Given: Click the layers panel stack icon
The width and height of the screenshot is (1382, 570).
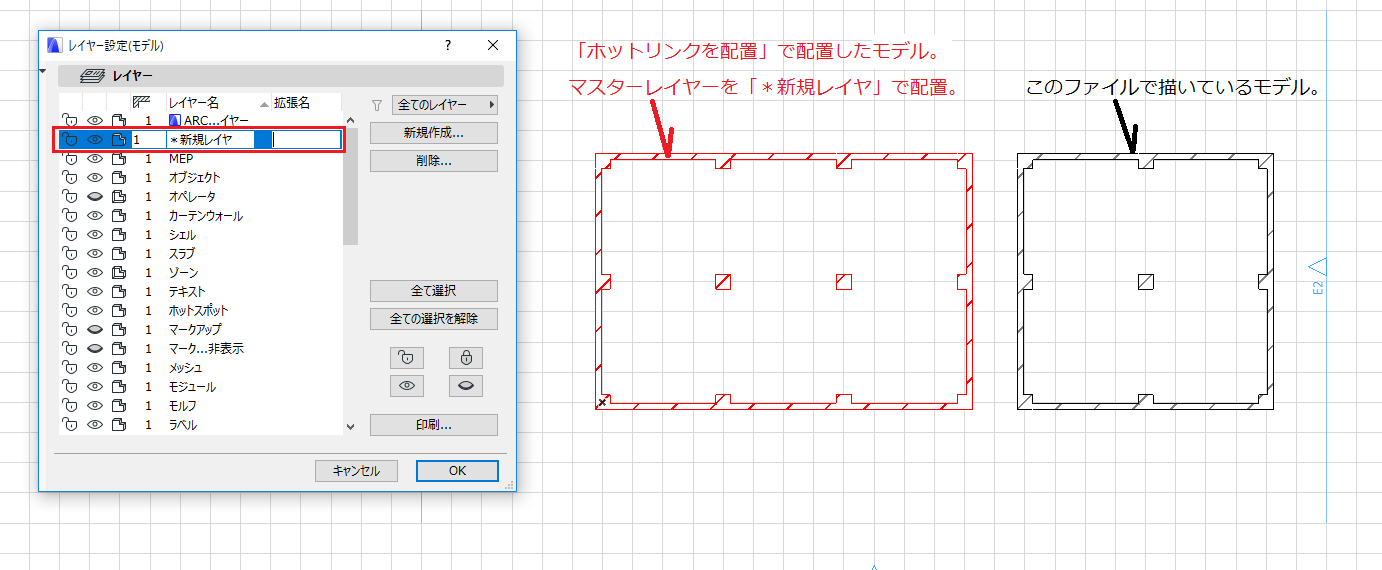Looking at the screenshot, I should [x=93, y=75].
